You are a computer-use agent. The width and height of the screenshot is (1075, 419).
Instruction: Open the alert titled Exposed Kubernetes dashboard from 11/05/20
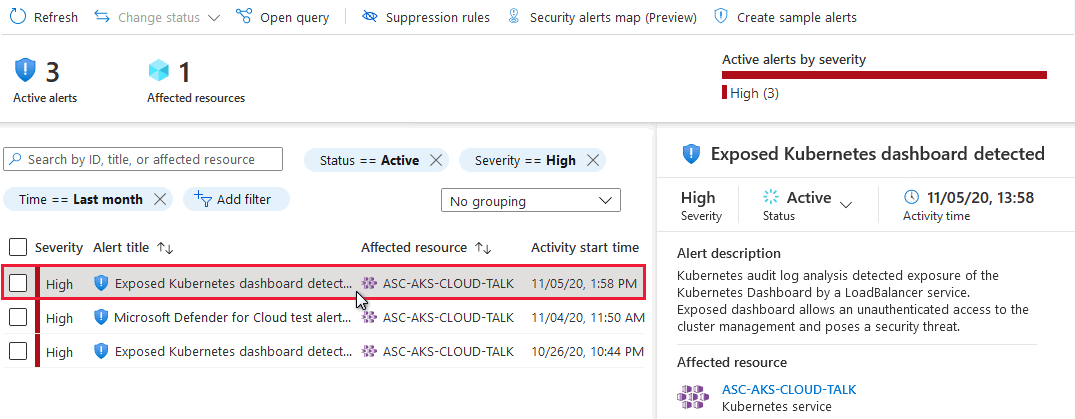(234, 283)
